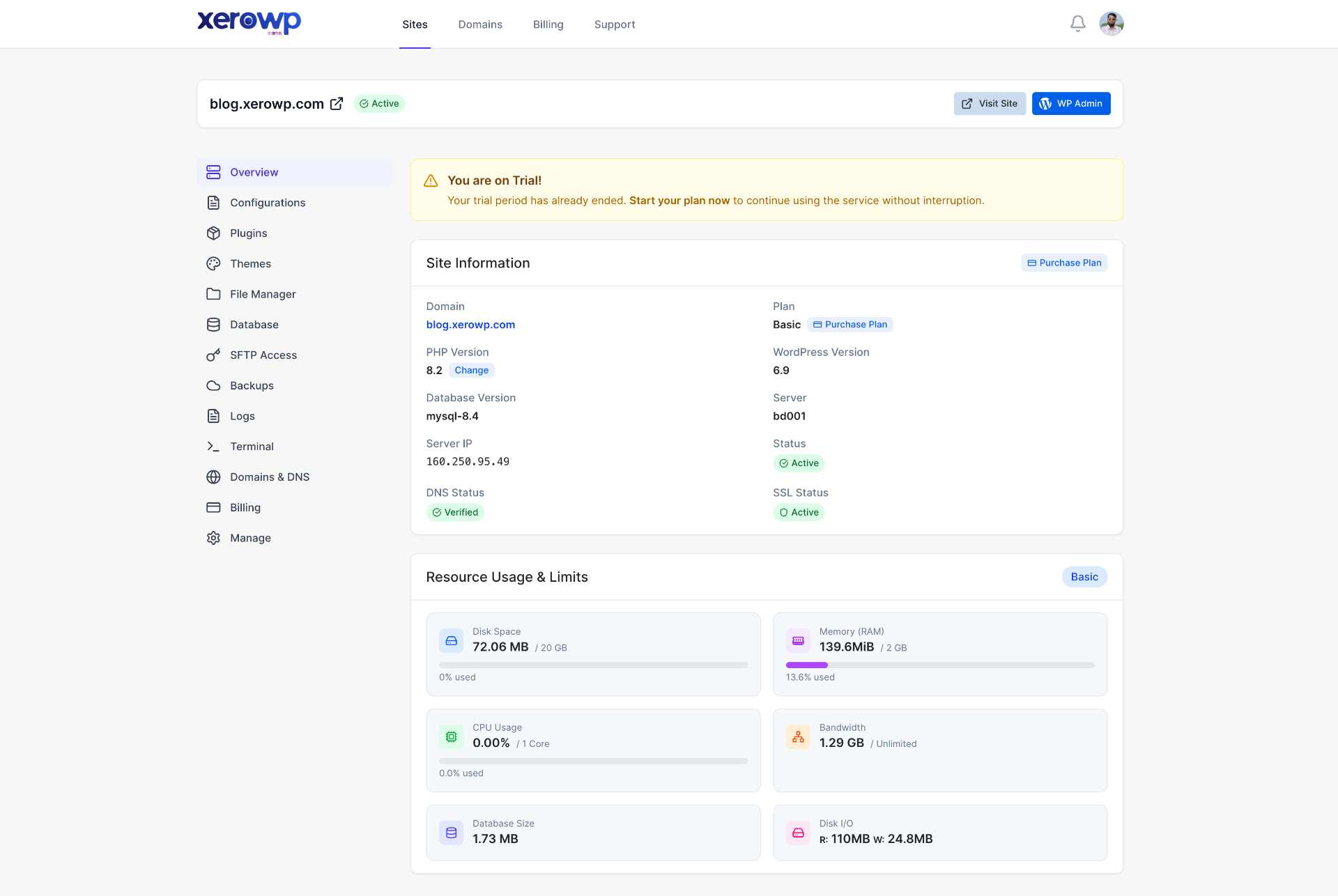
Task: Switch to the Support top tab
Action: 614,24
